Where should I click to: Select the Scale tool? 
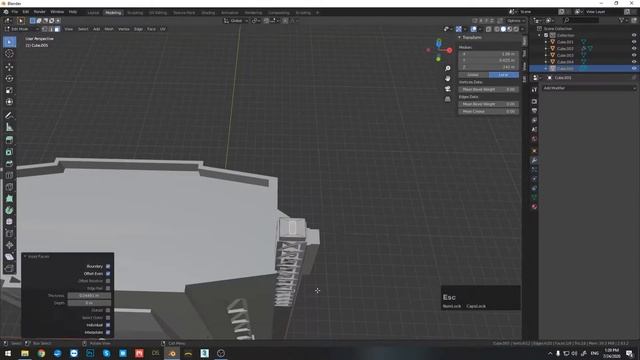pyautogui.click(x=9, y=90)
